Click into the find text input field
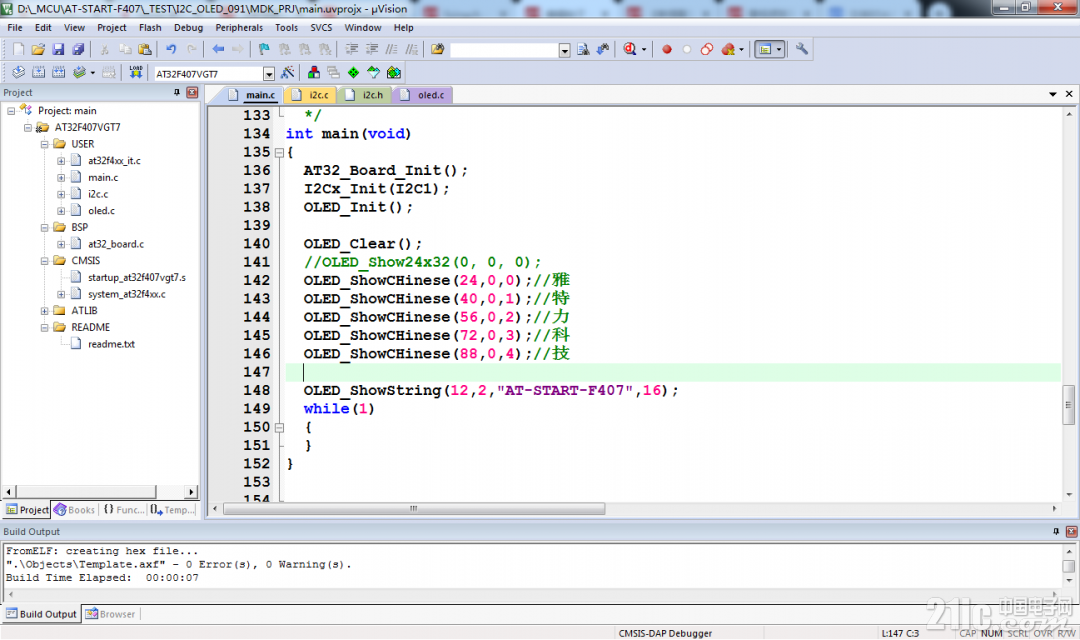Image resolution: width=1080 pixels, height=640 pixels. 504,50
